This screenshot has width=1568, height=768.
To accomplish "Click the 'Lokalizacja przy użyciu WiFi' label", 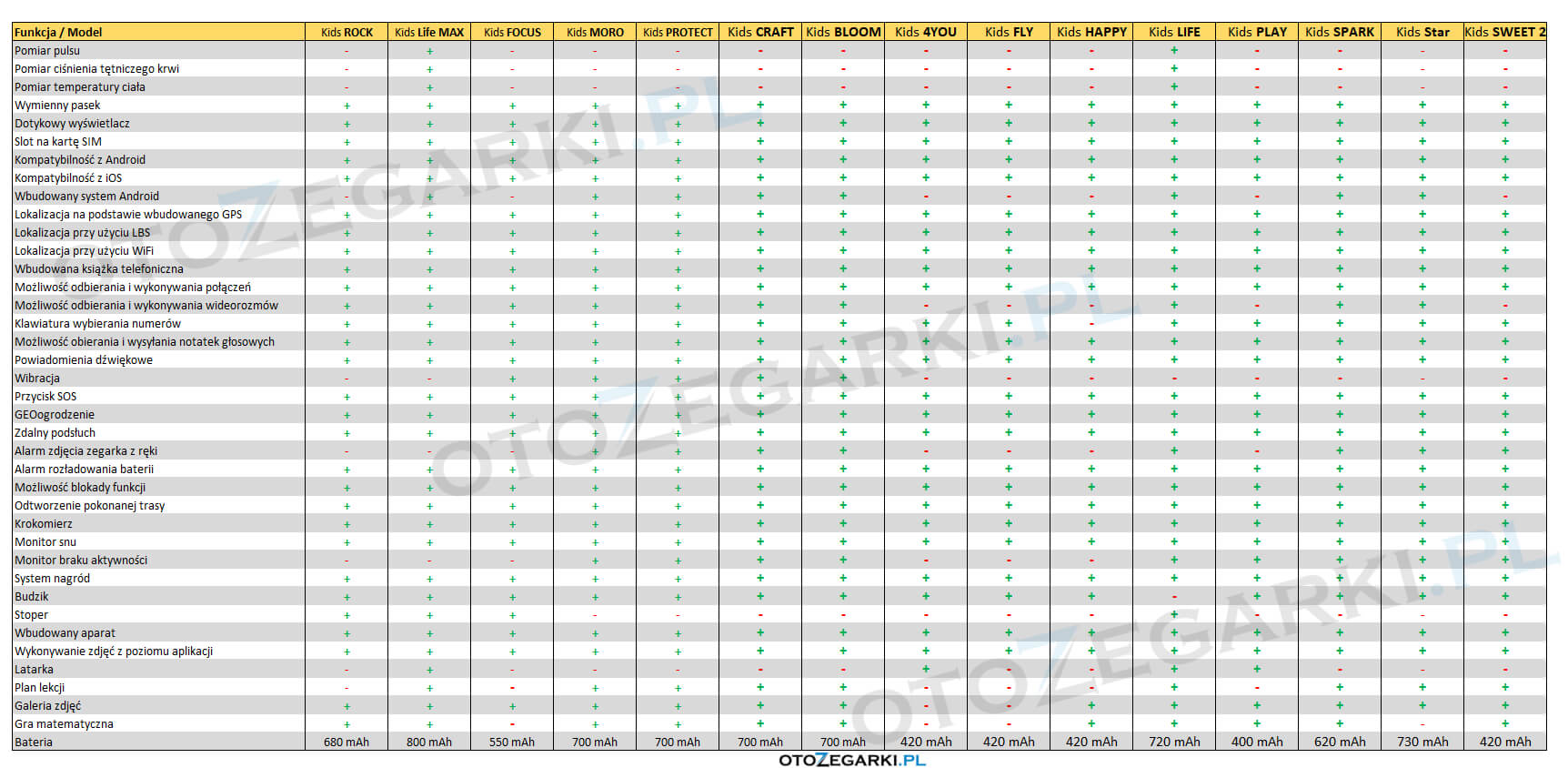I will 85,251.
